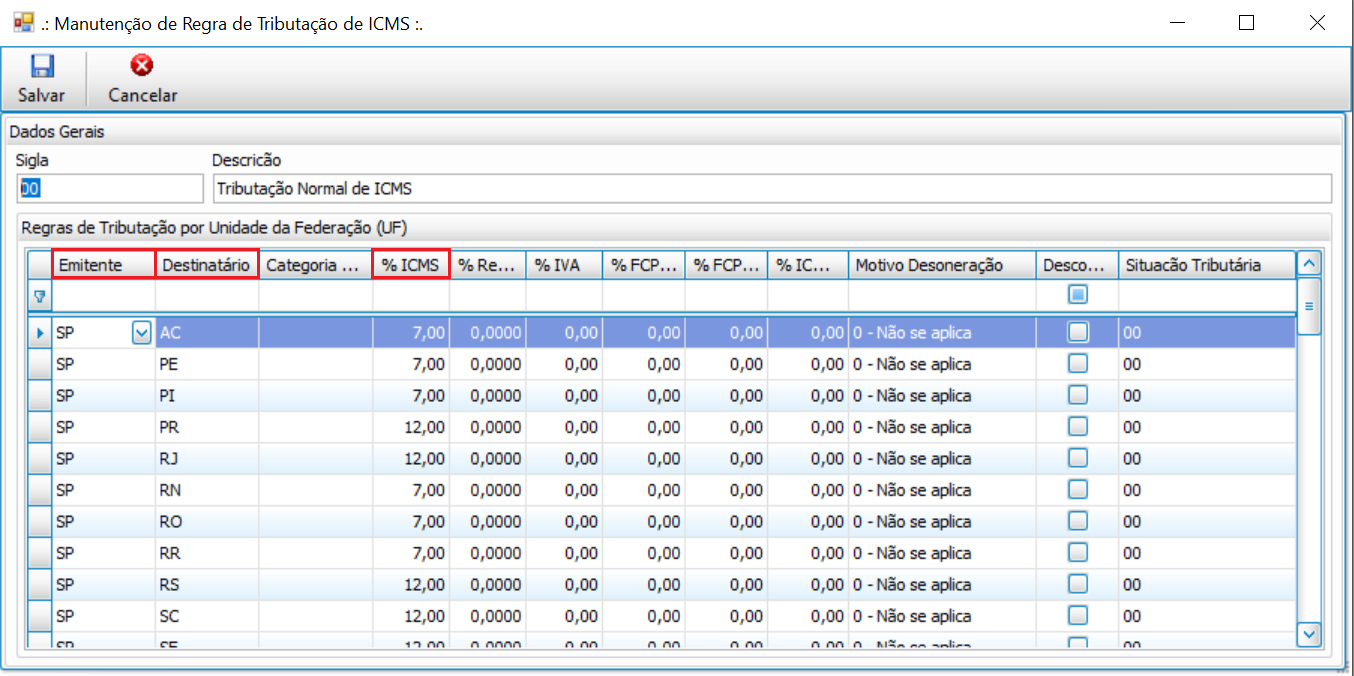
Task: Toggle the checkbox in the filter row
Action: (x=1078, y=295)
